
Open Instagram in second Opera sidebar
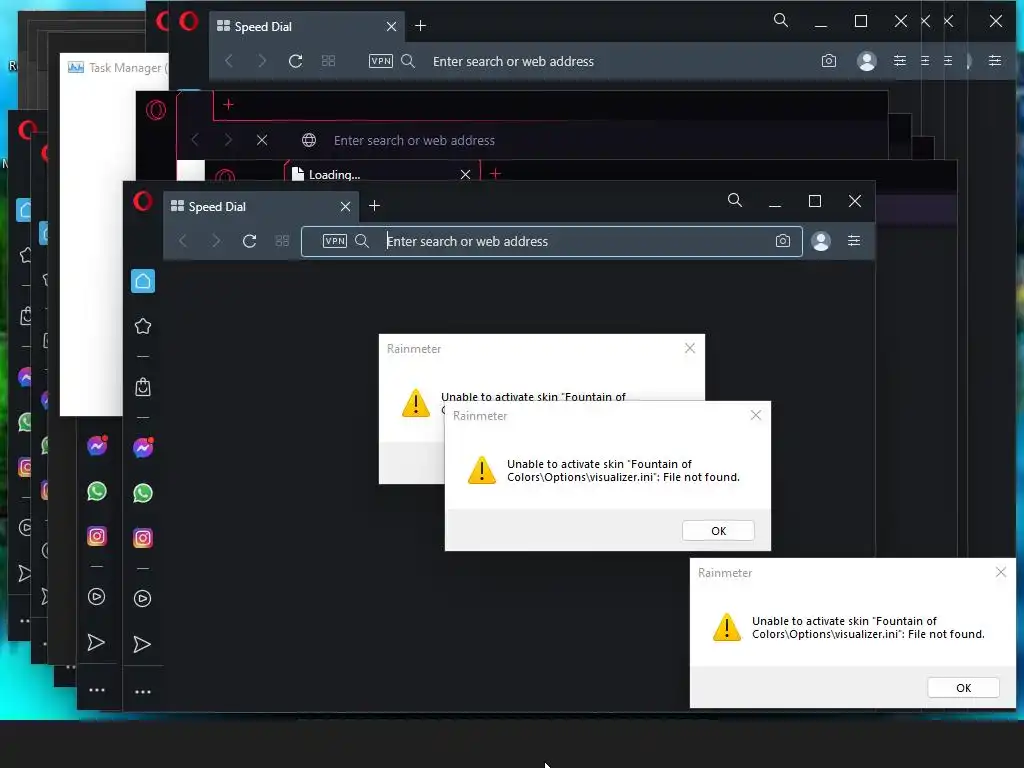(x=97, y=536)
